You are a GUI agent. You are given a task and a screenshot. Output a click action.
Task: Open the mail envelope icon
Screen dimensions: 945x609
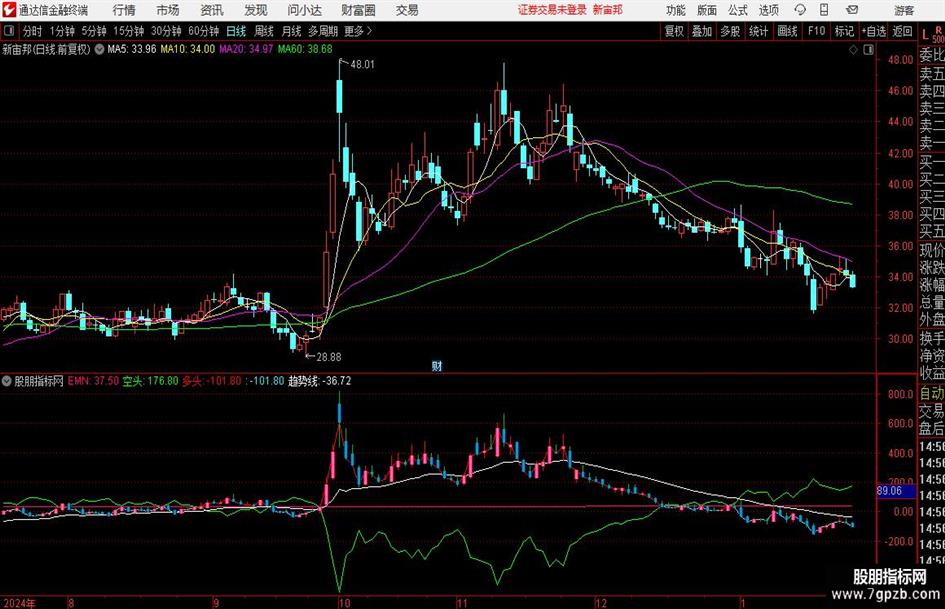[x=852, y=10]
